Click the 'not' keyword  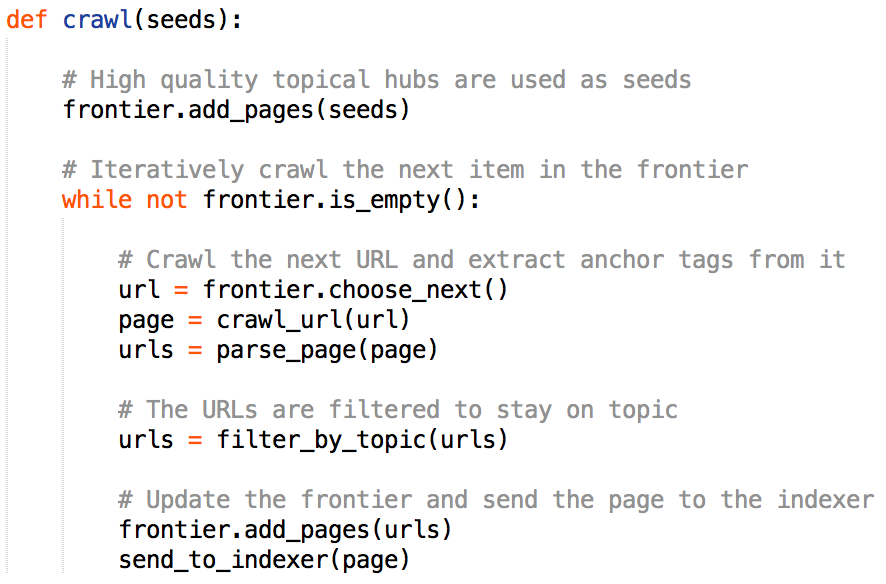click(166, 200)
